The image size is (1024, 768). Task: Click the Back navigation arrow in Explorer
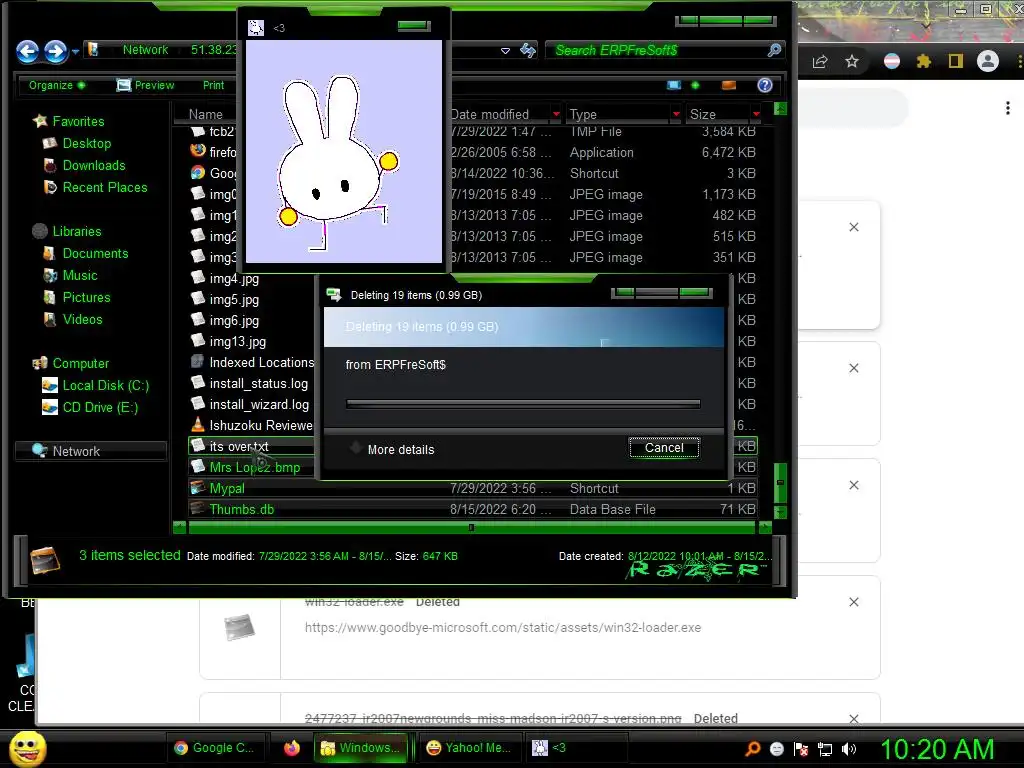click(27, 51)
